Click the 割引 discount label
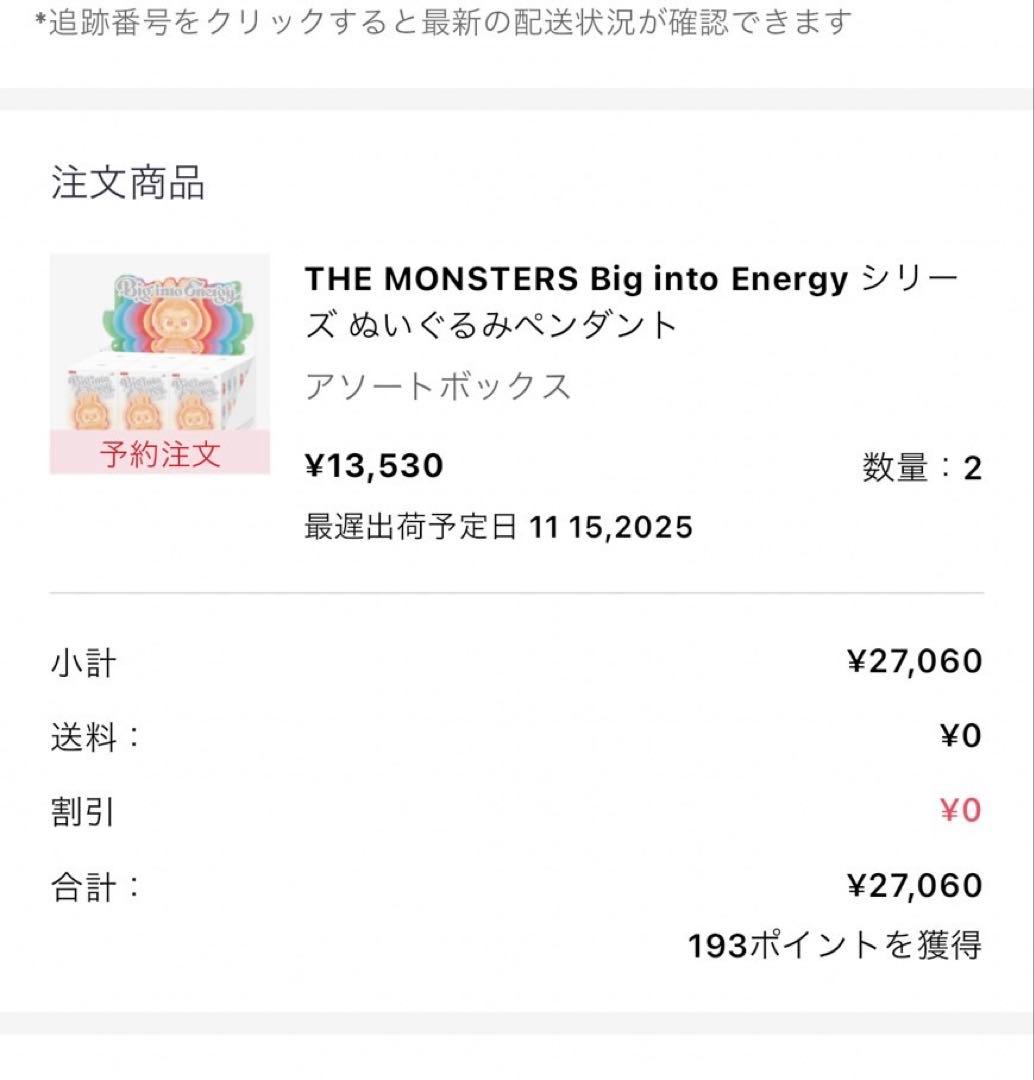 point(84,811)
